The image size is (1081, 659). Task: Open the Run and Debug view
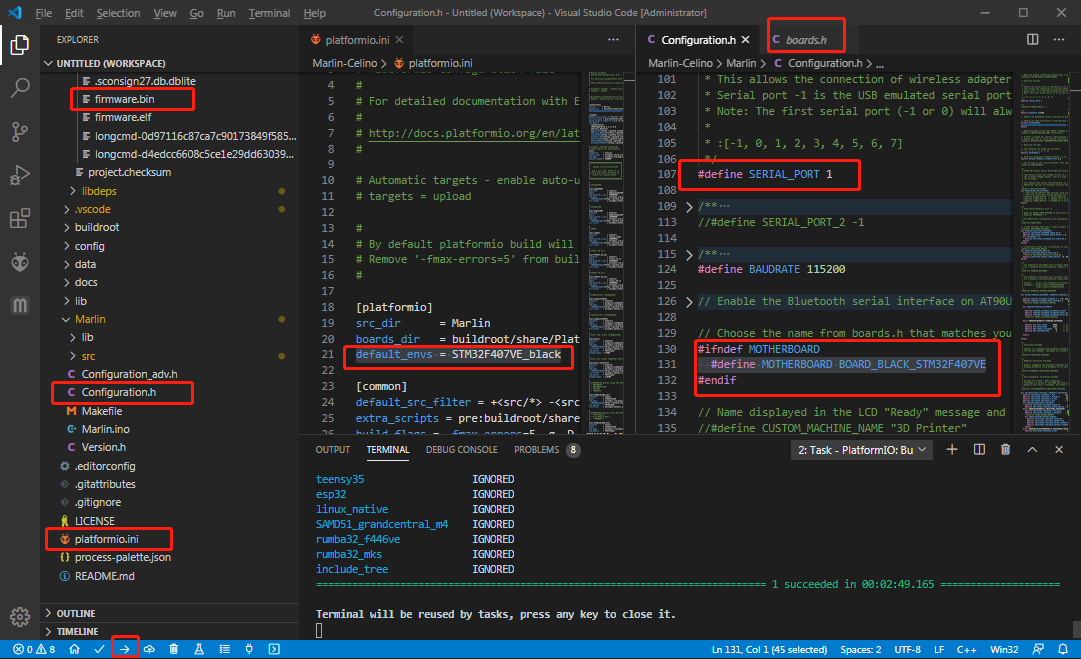coord(20,175)
